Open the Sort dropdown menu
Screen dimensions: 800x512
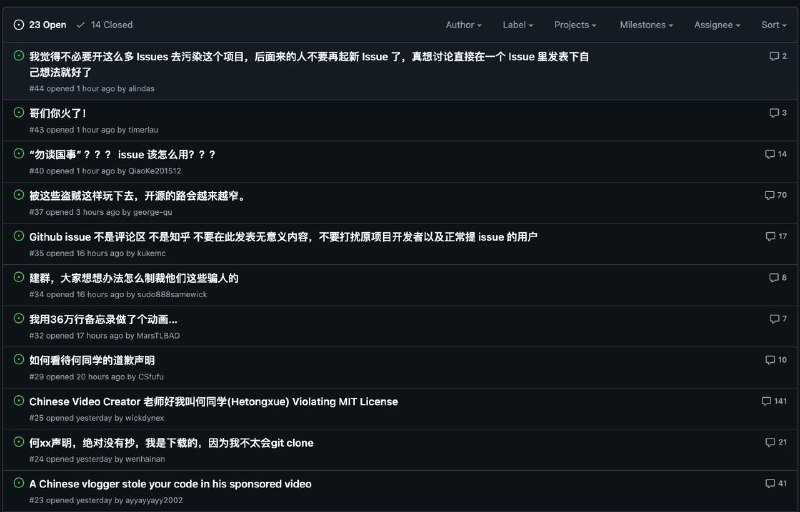[774, 25]
